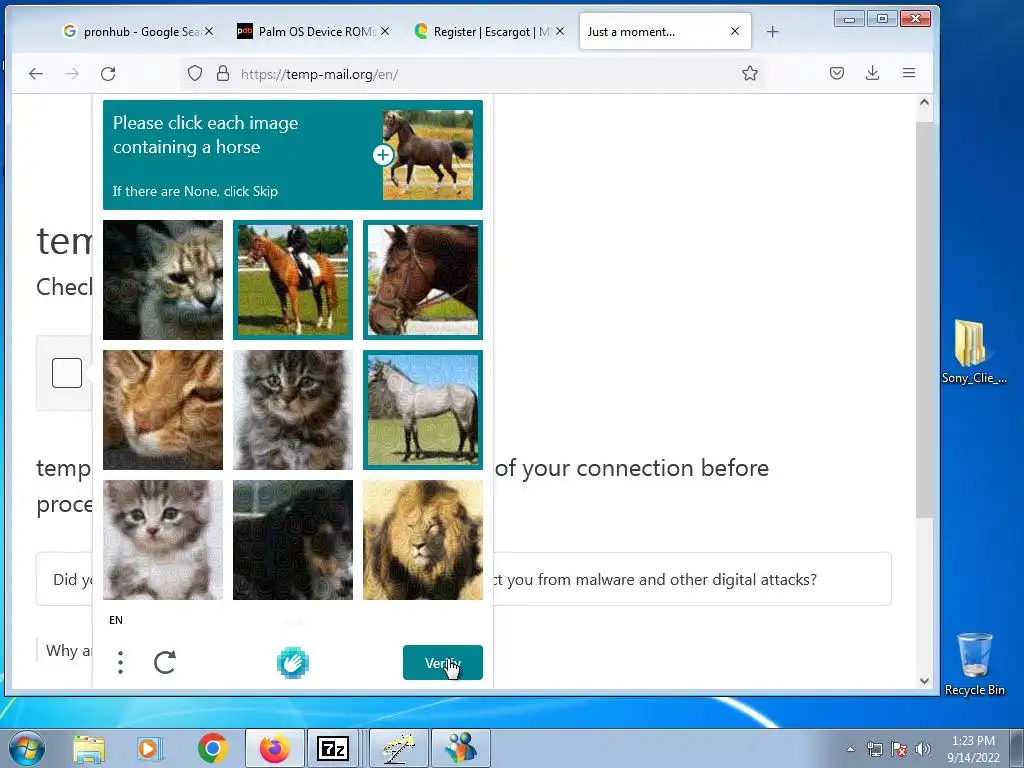The image size is (1024, 768).
Task: Refresh the captcha challenge
Action: pyautogui.click(x=165, y=662)
